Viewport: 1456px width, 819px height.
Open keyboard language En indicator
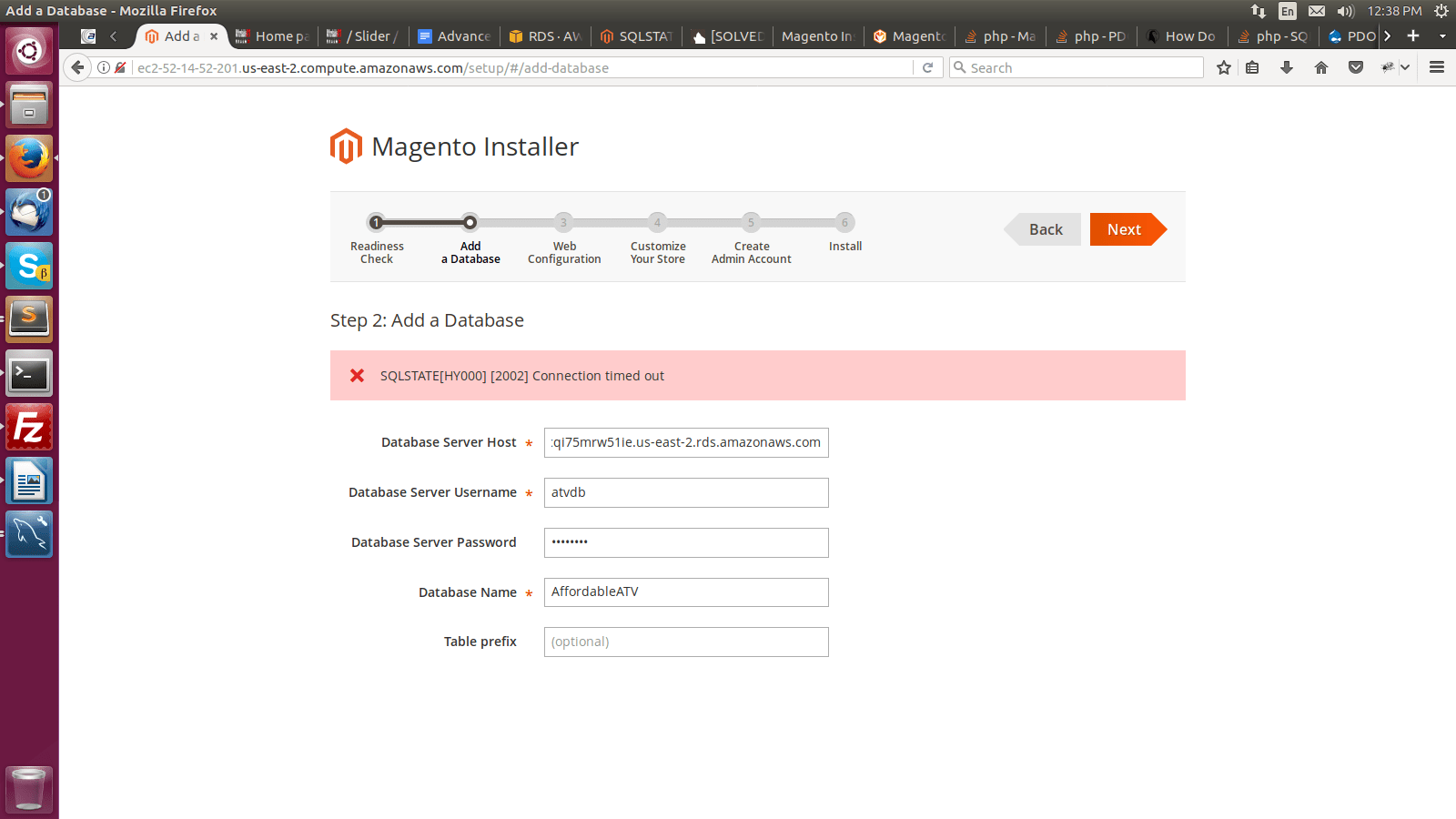(1288, 11)
